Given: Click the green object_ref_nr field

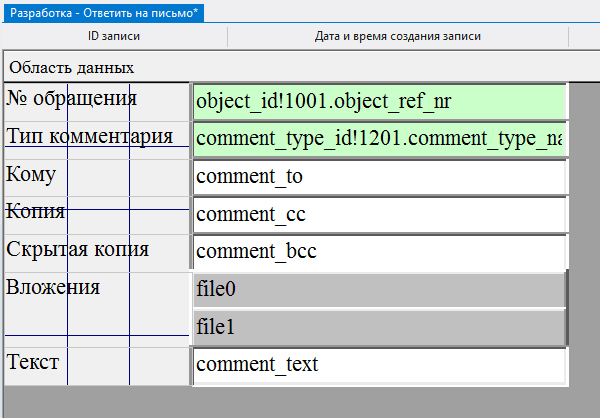Looking at the screenshot, I should [379, 102].
